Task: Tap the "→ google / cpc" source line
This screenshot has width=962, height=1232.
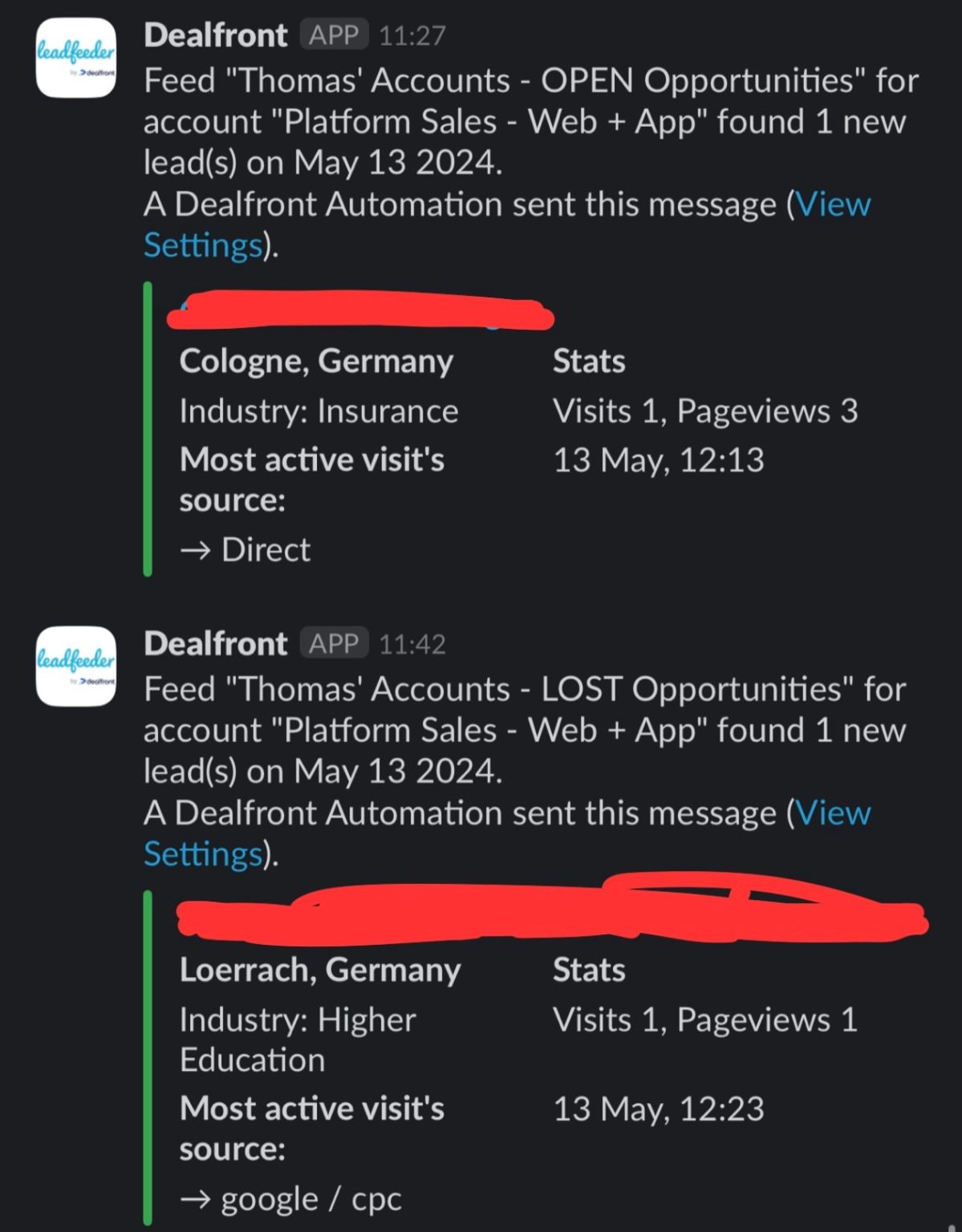Action: [x=290, y=1199]
